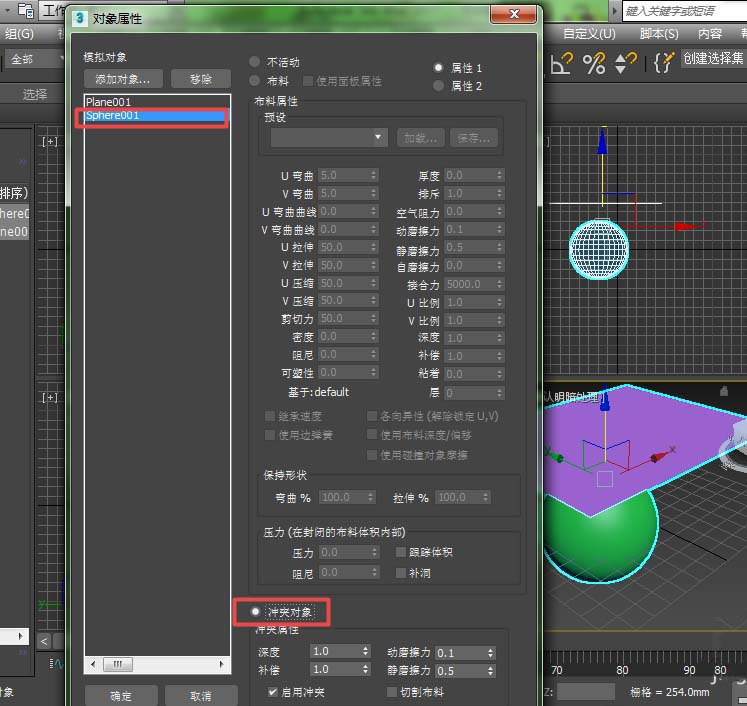
Task: Click the red X-axis gizmo arrow in top viewport
Action: (686, 226)
